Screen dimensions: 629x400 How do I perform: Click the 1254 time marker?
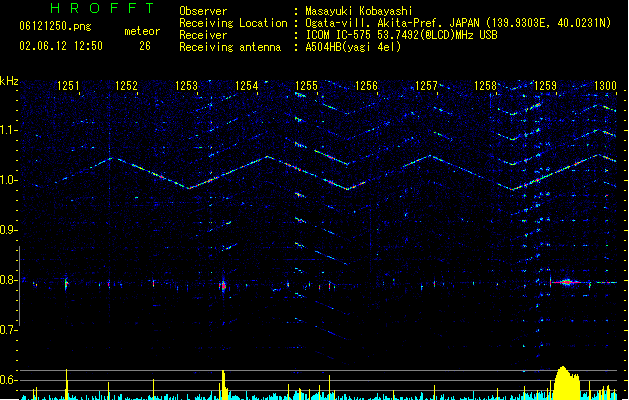[246, 85]
